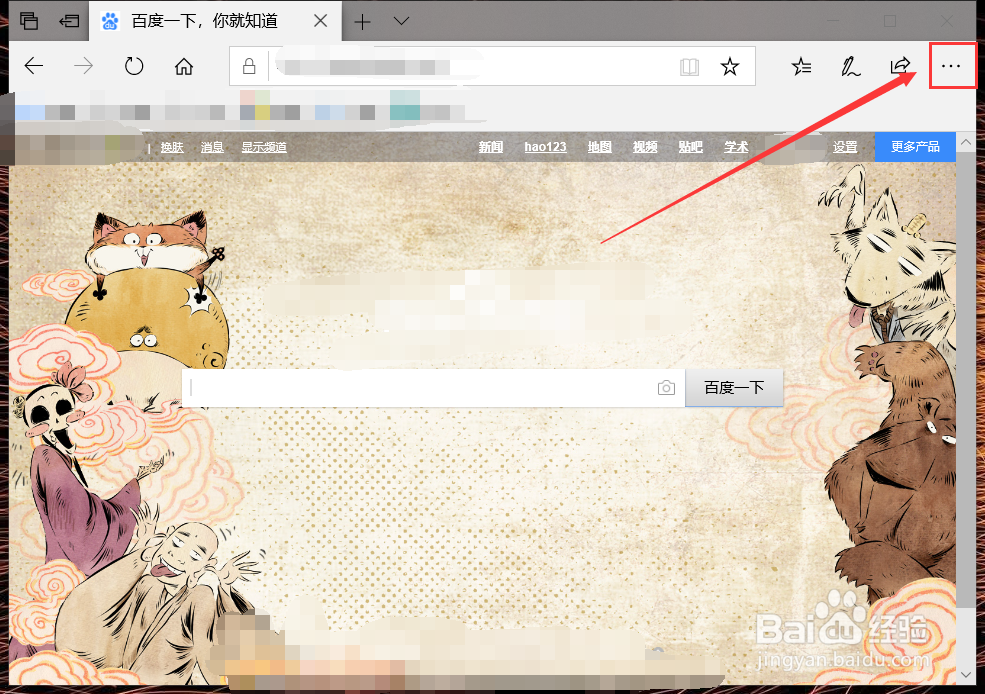Go forward with the right arrow
The width and height of the screenshot is (985, 694).
pos(84,66)
